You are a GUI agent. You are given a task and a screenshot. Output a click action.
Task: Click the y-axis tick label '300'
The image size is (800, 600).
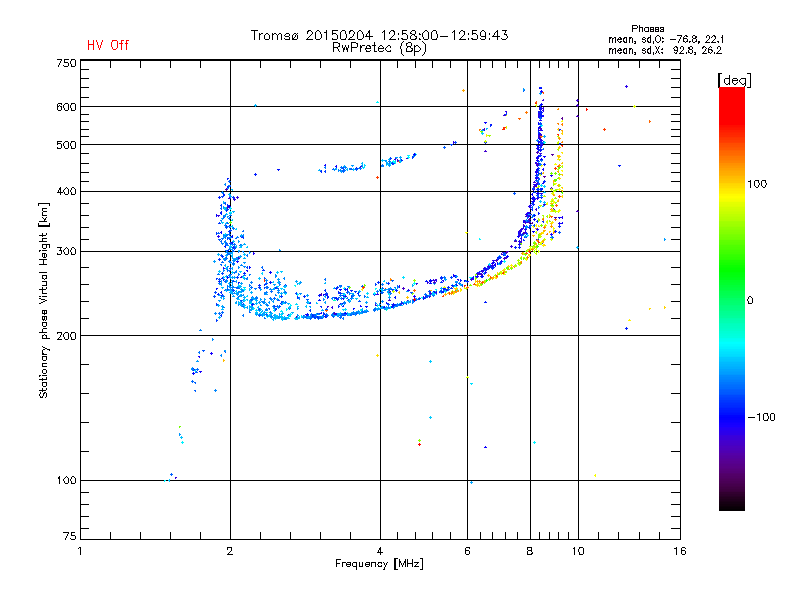pyautogui.click(x=66, y=252)
